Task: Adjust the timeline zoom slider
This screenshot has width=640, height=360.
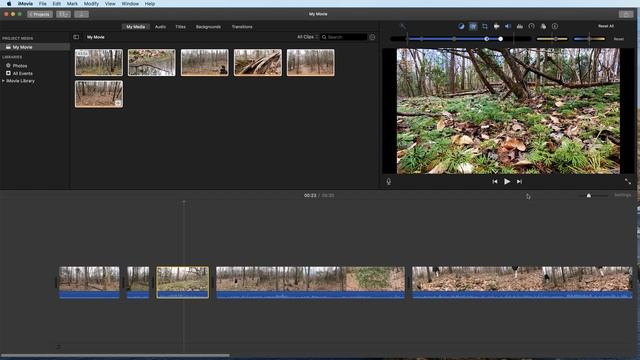Action: pyautogui.click(x=593, y=196)
